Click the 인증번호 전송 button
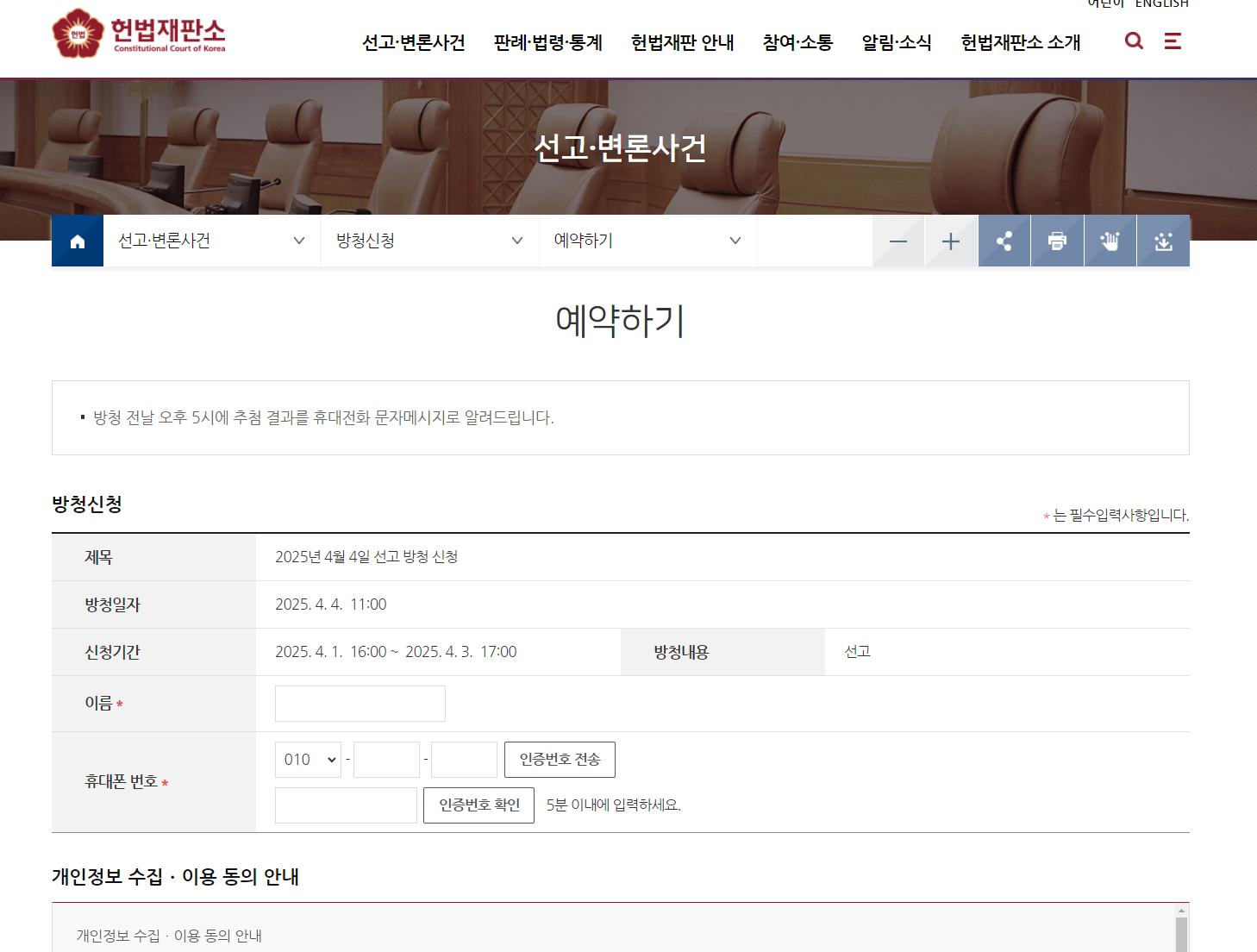Viewport: 1257px width, 952px height. click(560, 760)
